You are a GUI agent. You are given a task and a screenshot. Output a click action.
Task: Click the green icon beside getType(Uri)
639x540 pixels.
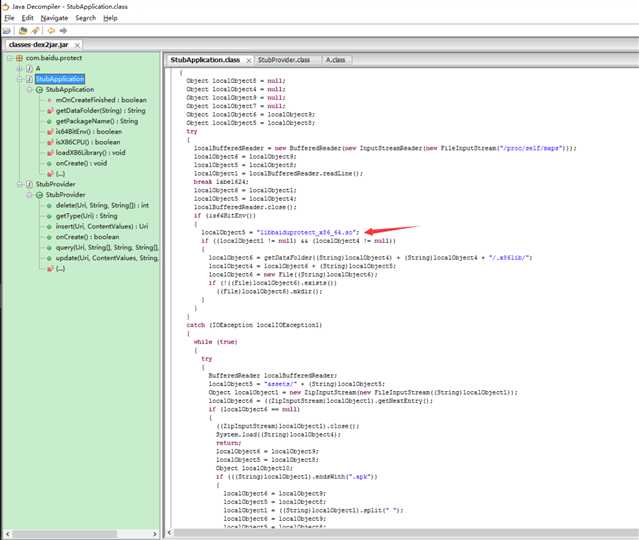tap(50, 216)
